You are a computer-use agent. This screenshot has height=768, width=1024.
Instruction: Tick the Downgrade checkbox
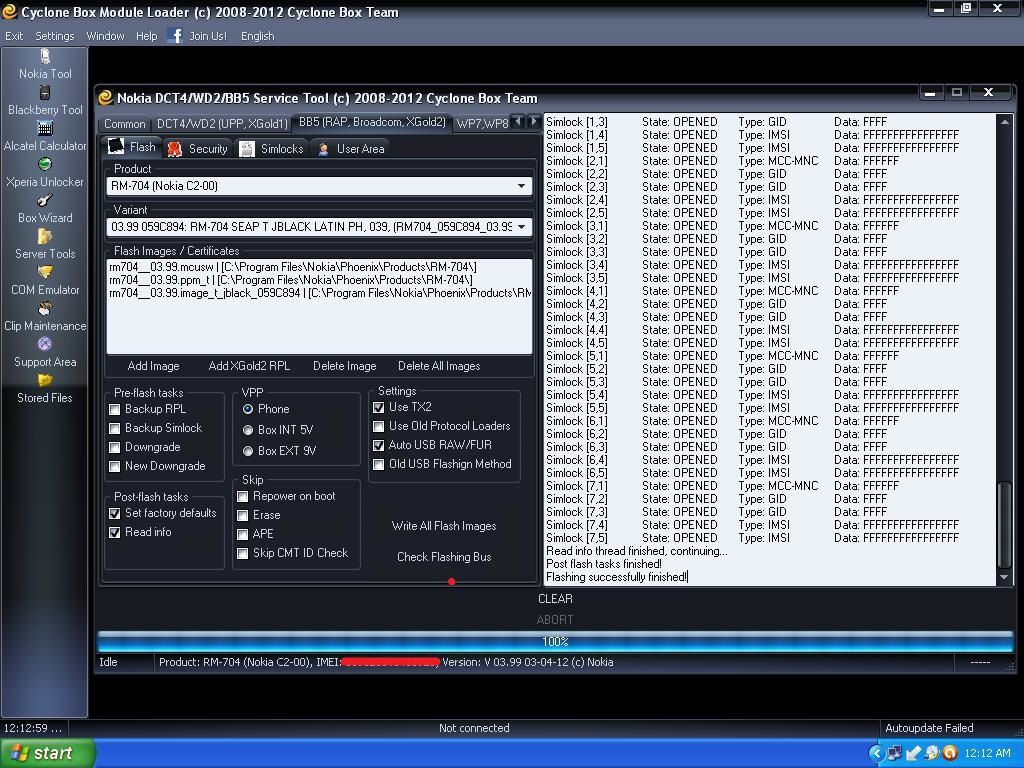[115, 447]
